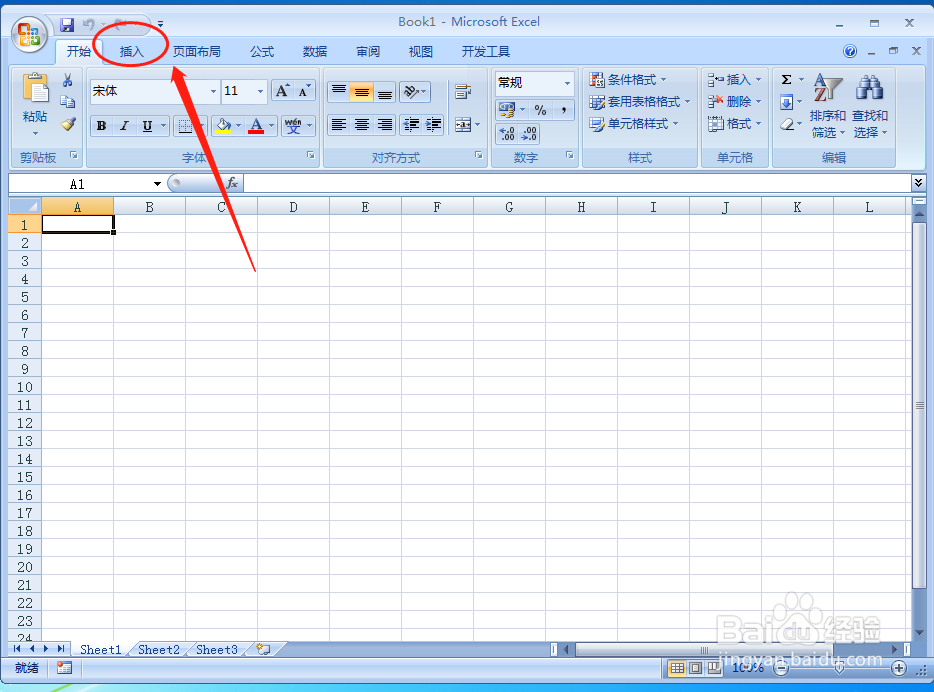Image resolution: width=934 pixels, height=692 pixels.
Task: Apply yellow fill color bucket
Action: pyautogui.click(x=223, y=126)
